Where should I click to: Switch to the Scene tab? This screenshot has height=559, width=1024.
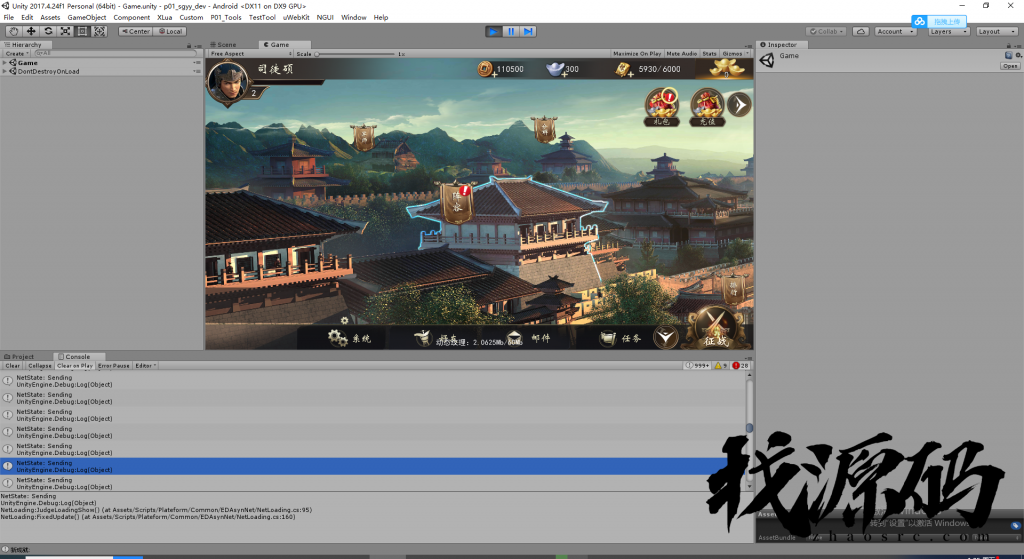(x=223, y=44)
